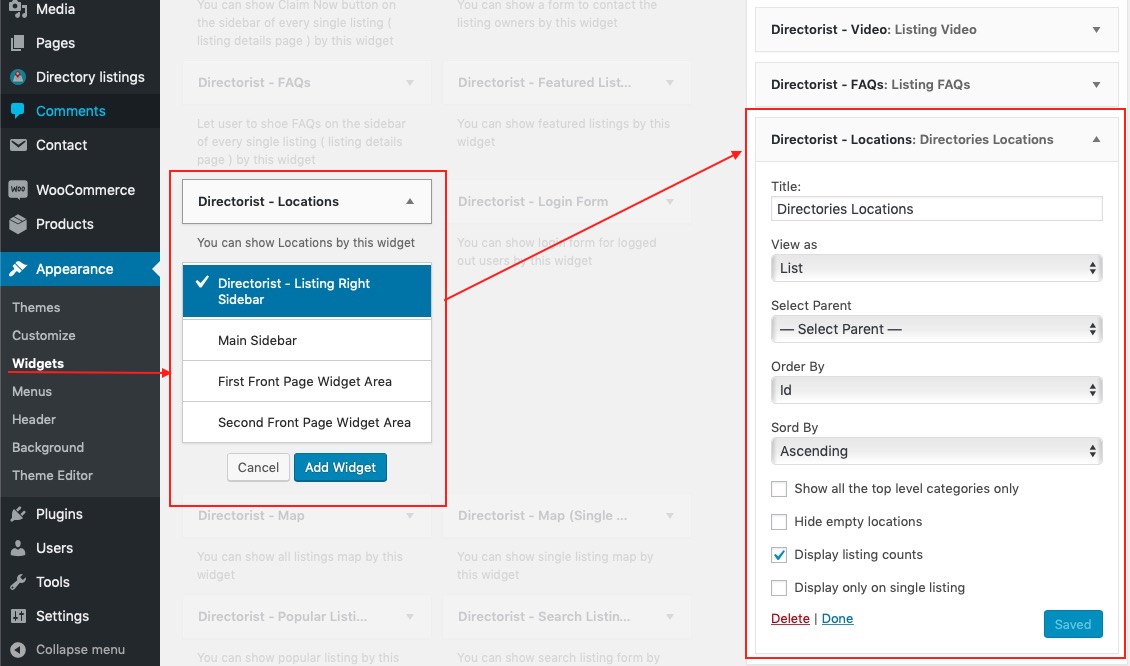This screenshot has width=1130, height=666.
Task: Expand Directorist - Featured List widget arrow
Action: [x=670, y=83]
